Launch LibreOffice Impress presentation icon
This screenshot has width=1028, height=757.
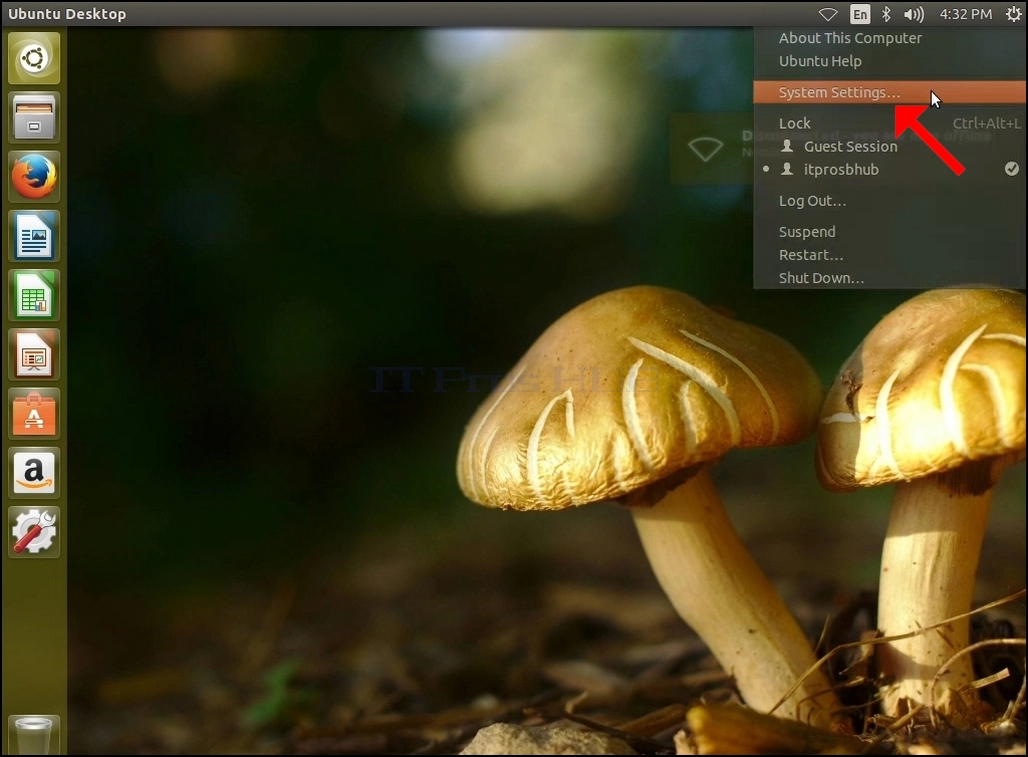point(34,355)
